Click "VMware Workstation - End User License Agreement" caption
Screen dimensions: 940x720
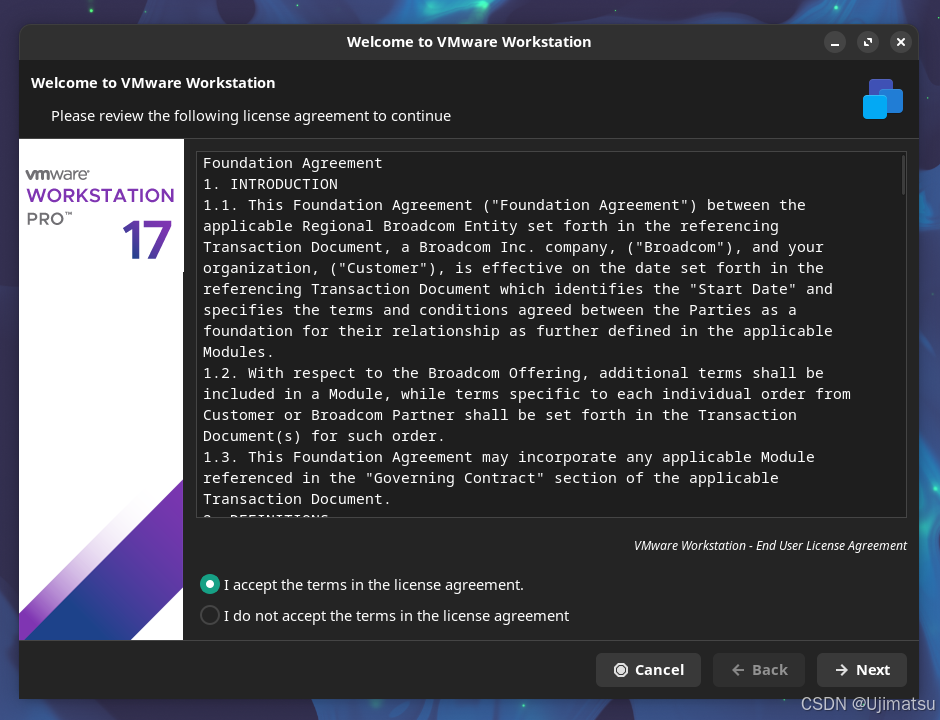(770, 546)
